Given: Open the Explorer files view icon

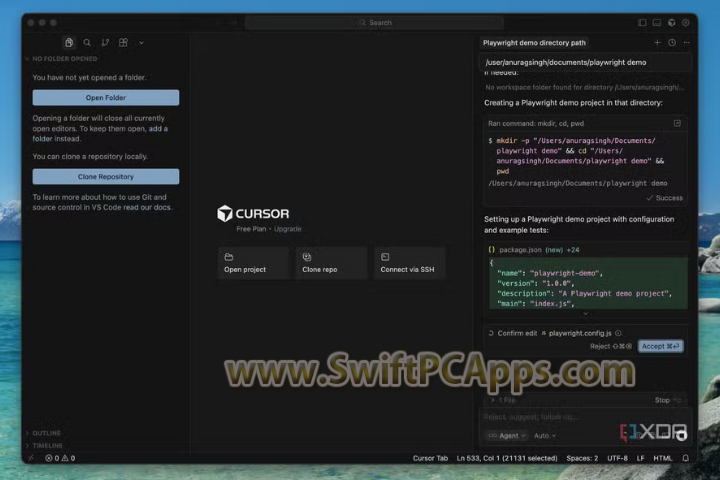Looking at the screenshot, I should 69,43.
